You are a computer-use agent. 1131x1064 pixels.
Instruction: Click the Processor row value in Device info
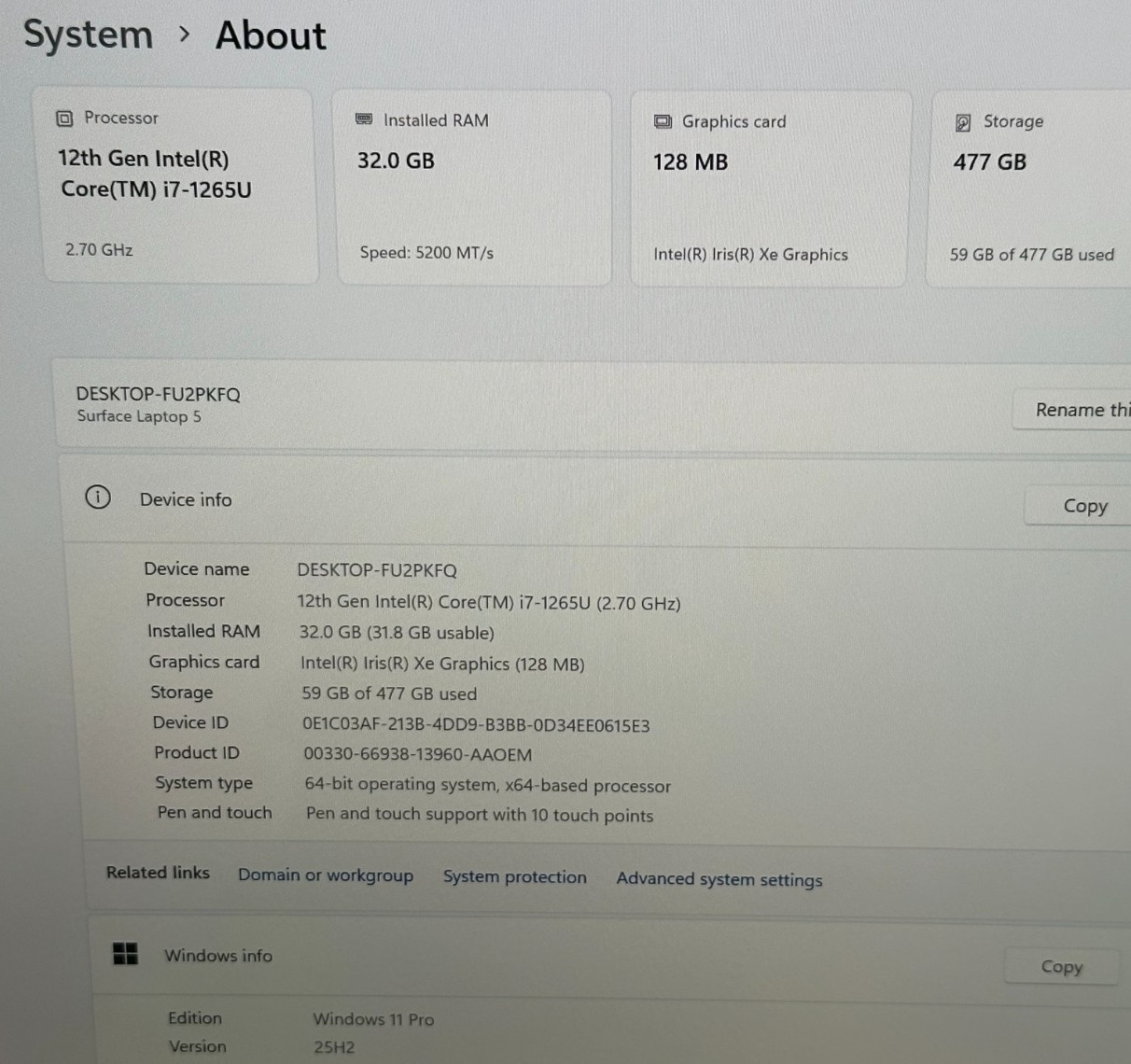[489, 603]
